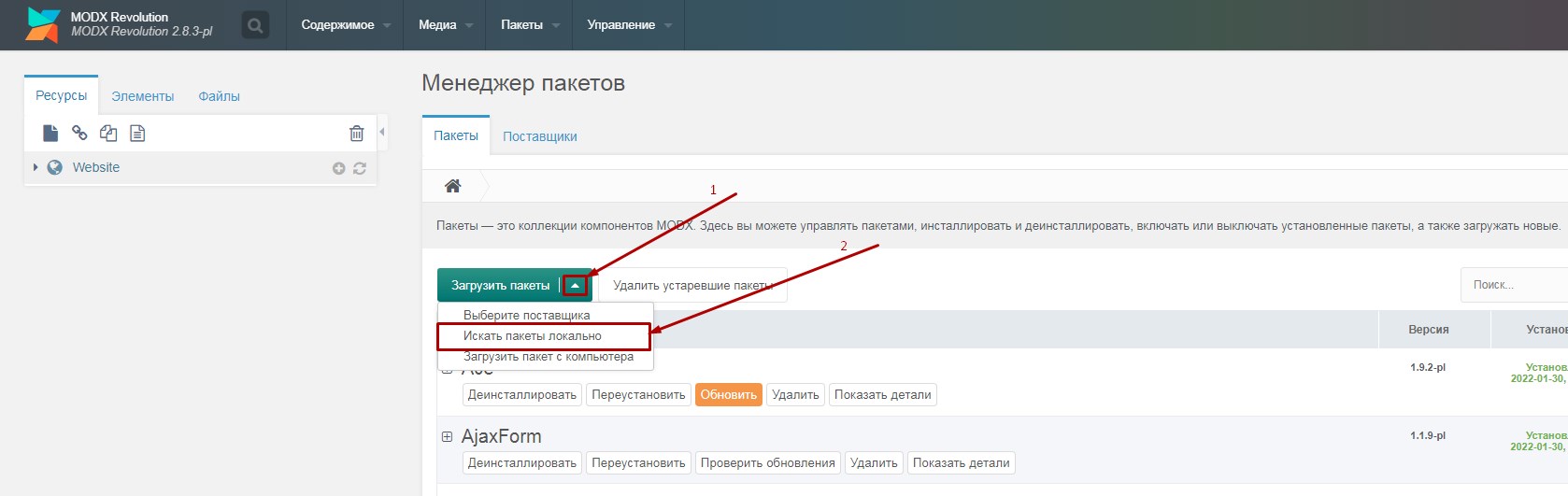Collapse the left sidebar panel

382,133
